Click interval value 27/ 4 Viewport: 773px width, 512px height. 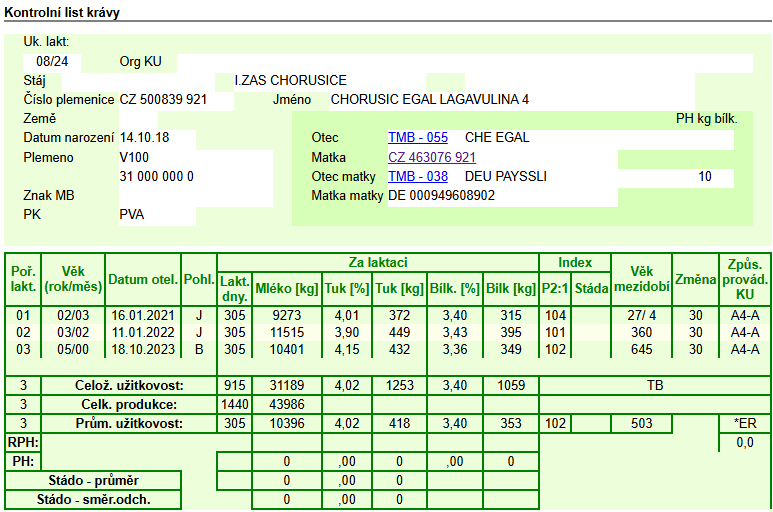click(641, 315)
